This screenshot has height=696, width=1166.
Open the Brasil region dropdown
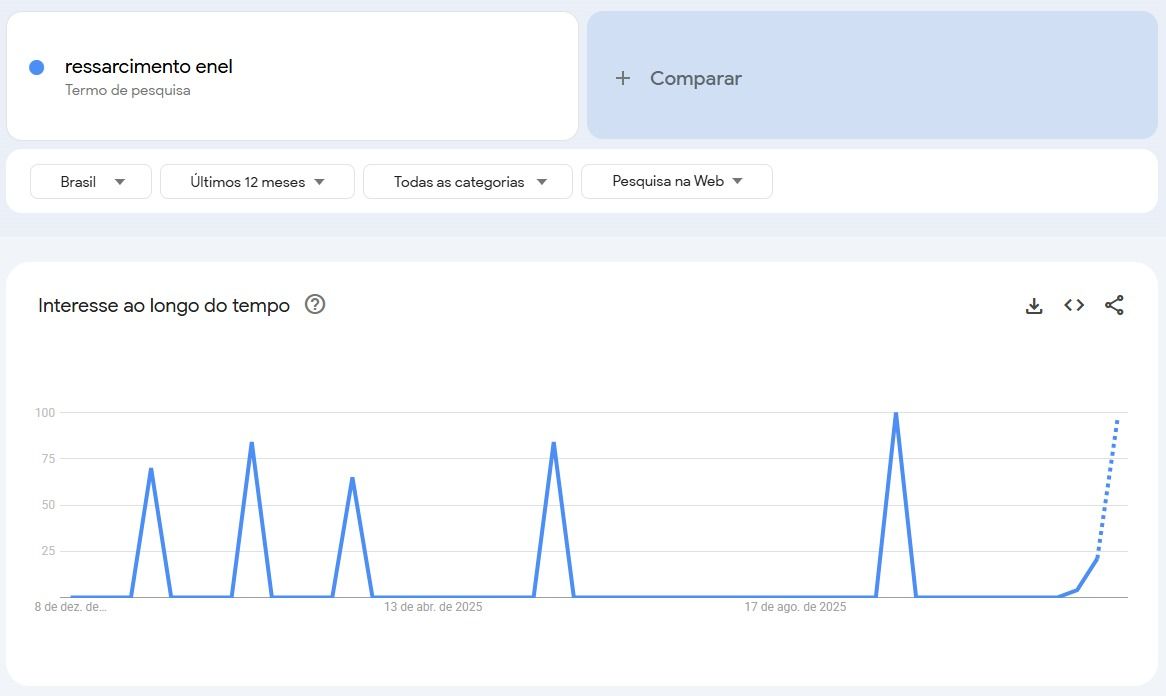pyautogui.click(x=91, y=182)
